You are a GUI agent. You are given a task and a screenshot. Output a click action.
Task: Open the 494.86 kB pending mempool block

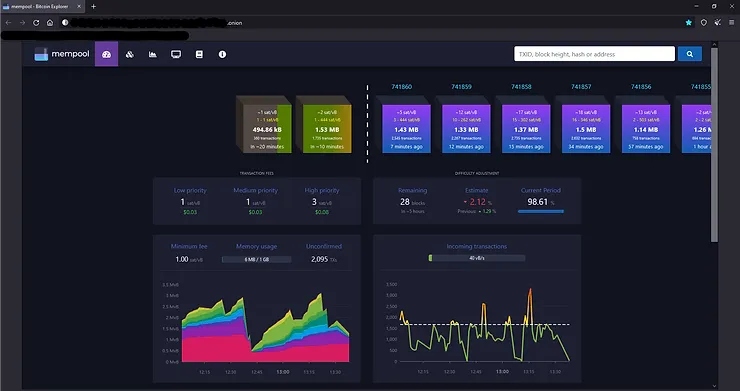(267, 129)
